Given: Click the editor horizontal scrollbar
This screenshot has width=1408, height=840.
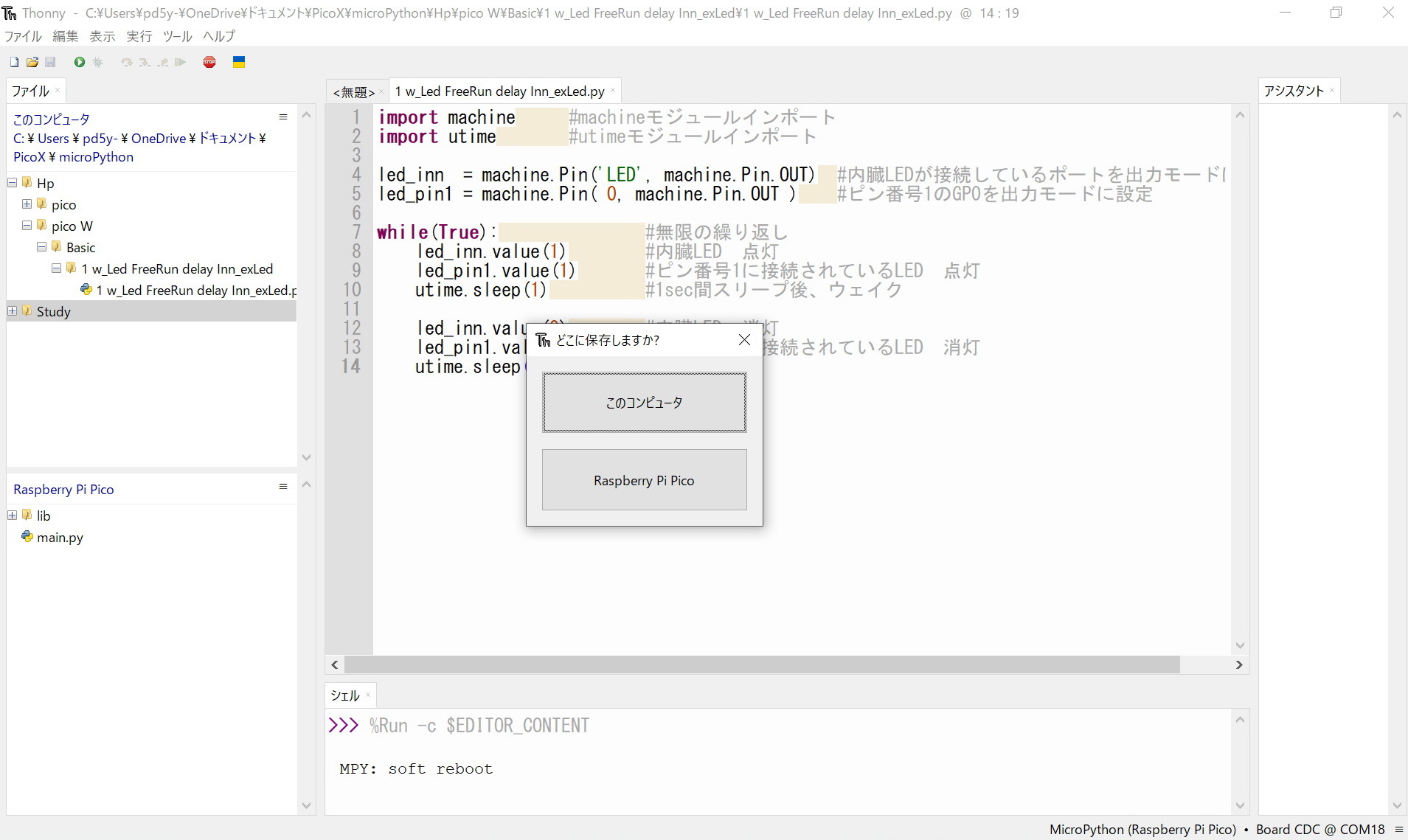Looking at the screenshot, I should pos(761,665).
